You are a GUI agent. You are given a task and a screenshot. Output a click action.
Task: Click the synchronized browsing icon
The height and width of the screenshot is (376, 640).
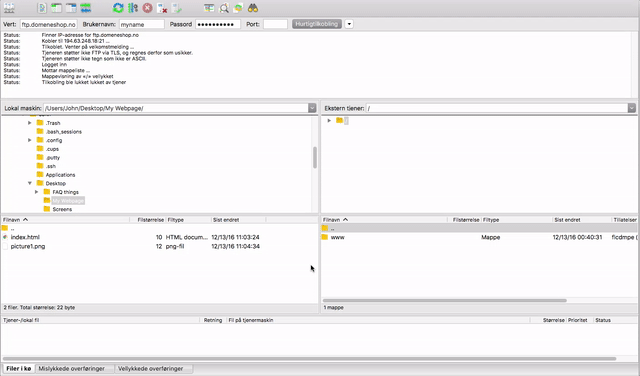pyautogui.click(x=238, y=8)
